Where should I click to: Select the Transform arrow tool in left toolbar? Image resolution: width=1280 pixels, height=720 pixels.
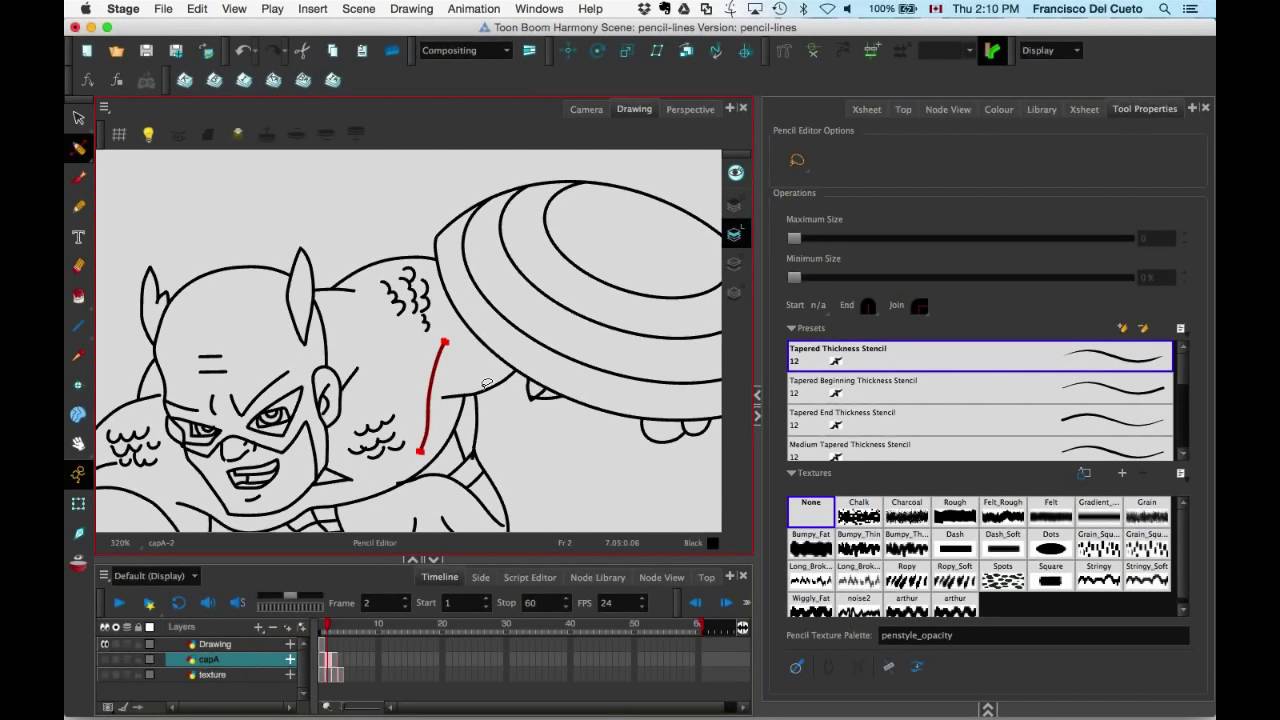point(79,118)
